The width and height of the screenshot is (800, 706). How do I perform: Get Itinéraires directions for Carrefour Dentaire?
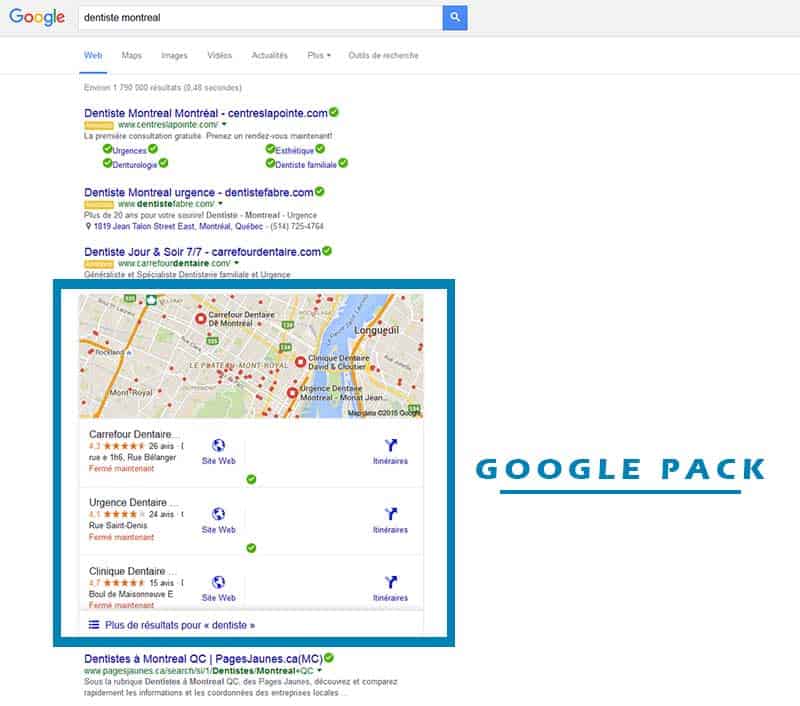pos(390,446)
